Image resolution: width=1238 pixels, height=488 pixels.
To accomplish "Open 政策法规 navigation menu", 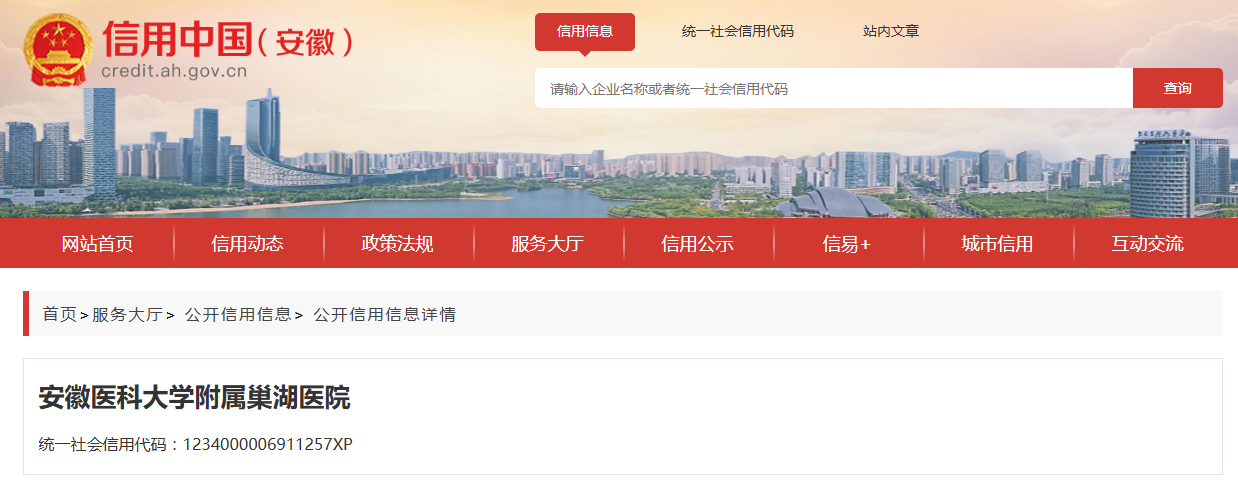I will [x=398, y=243].
